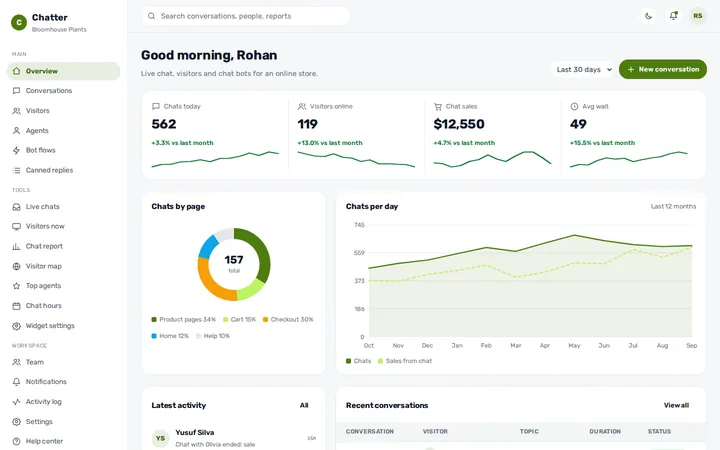Open the Yusuf Silva activity entry
Image resolution: width=720 pixels, height=450 pixels.
tap(234, 438)
